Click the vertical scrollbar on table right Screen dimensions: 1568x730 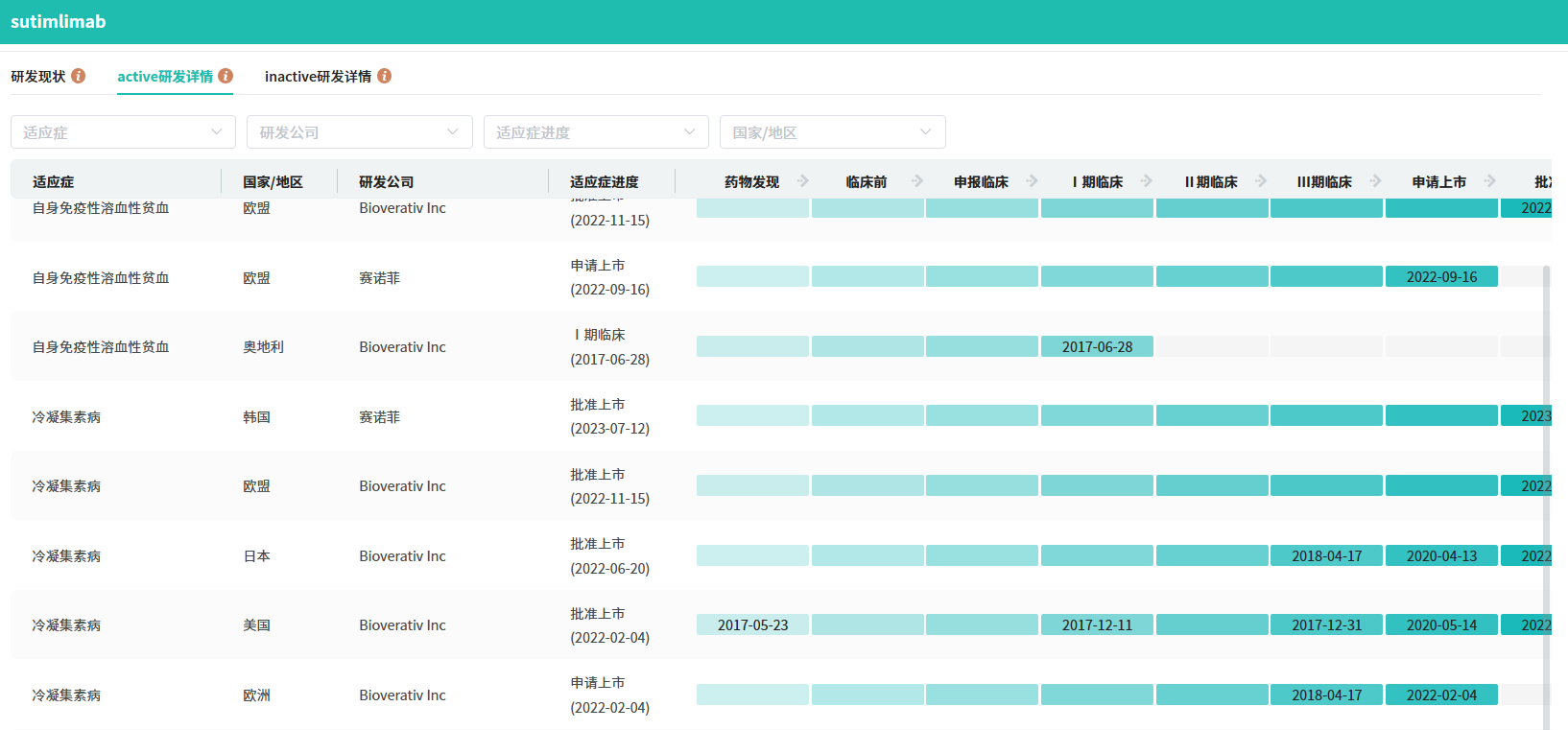tap(1546, 480)
